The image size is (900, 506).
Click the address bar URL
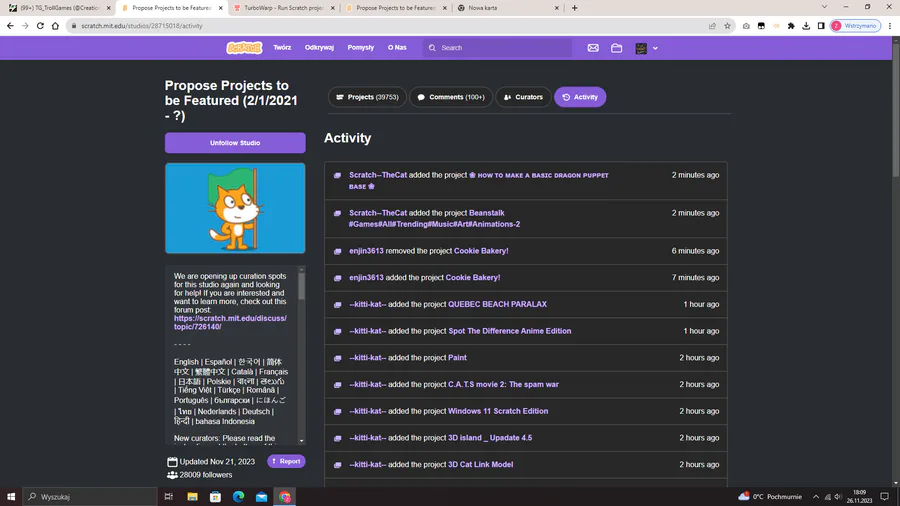click(x=142, y=26)
